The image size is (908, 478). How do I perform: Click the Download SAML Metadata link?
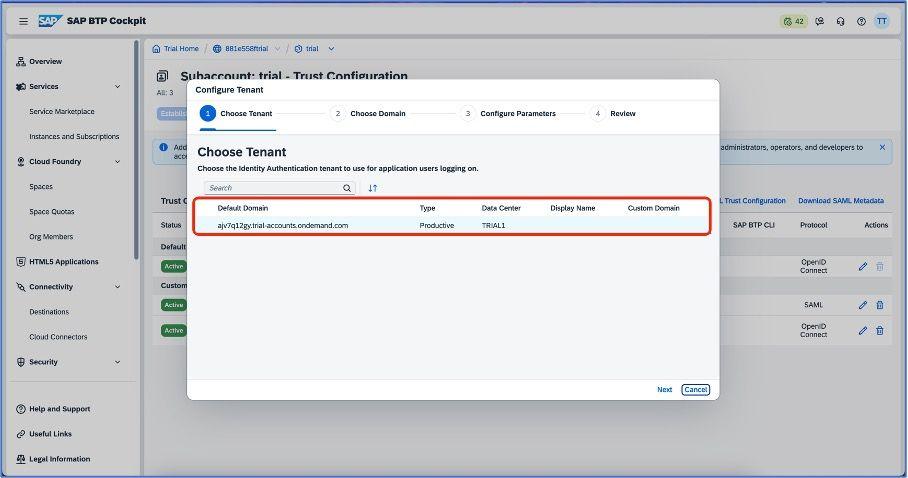(841, 200)
